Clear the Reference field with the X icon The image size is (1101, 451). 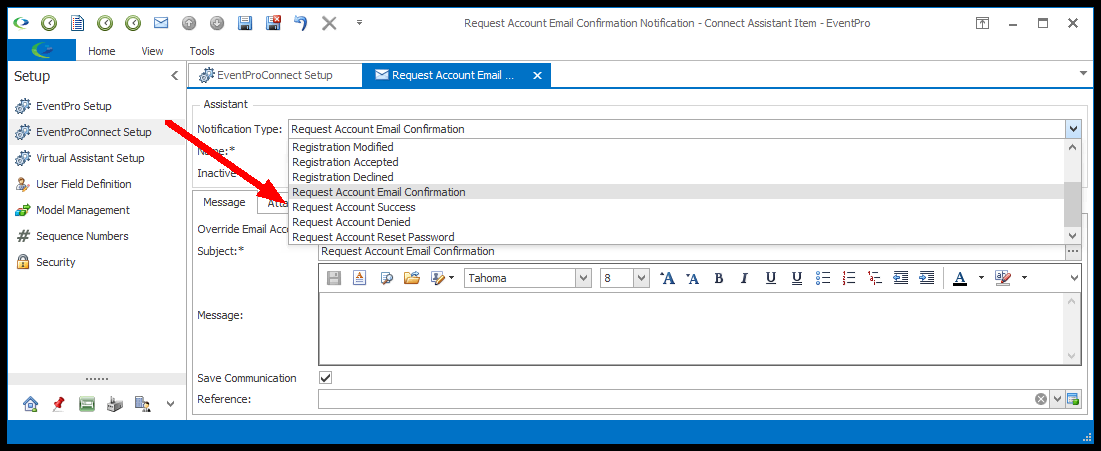pyautogui.click(x=1041, y=399)
